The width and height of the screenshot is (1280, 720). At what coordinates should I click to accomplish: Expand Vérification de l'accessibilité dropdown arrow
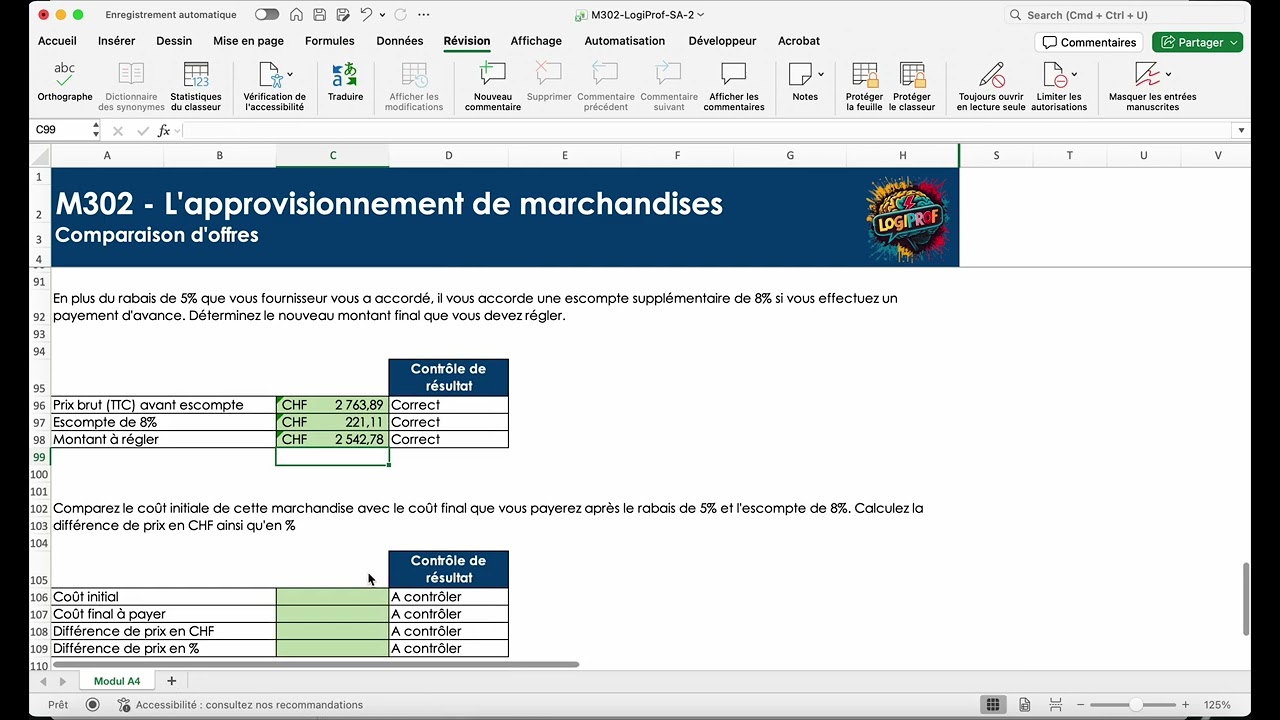290,74
